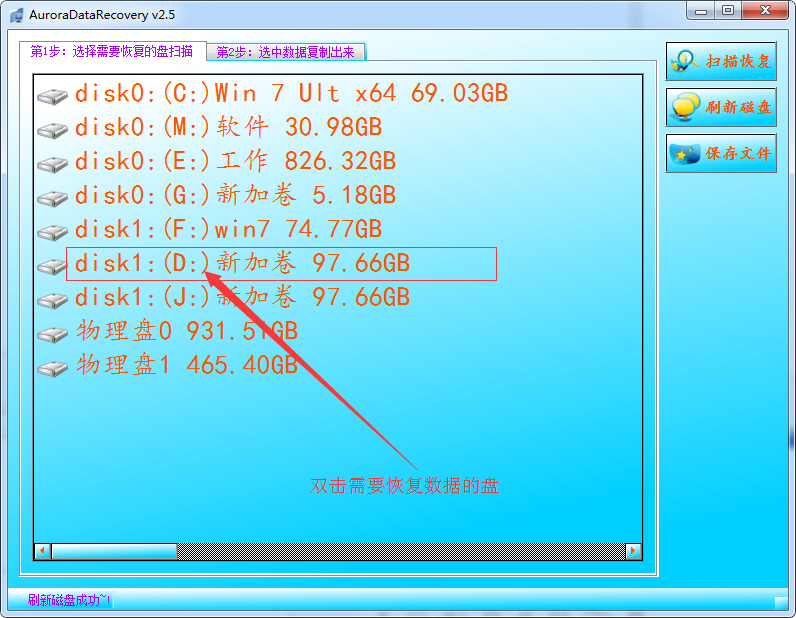Click the drive icon beside disk0 (G:) 新加卷

point(53,198)
